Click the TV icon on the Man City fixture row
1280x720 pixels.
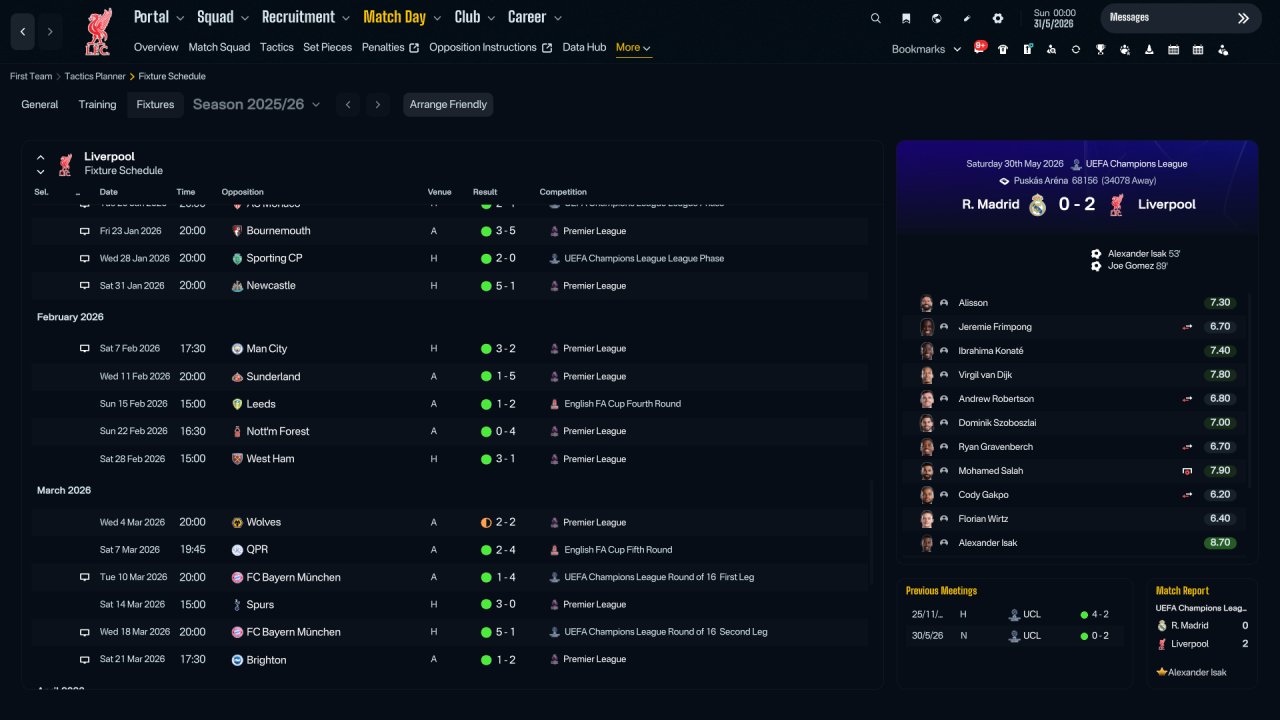point(85,349)
